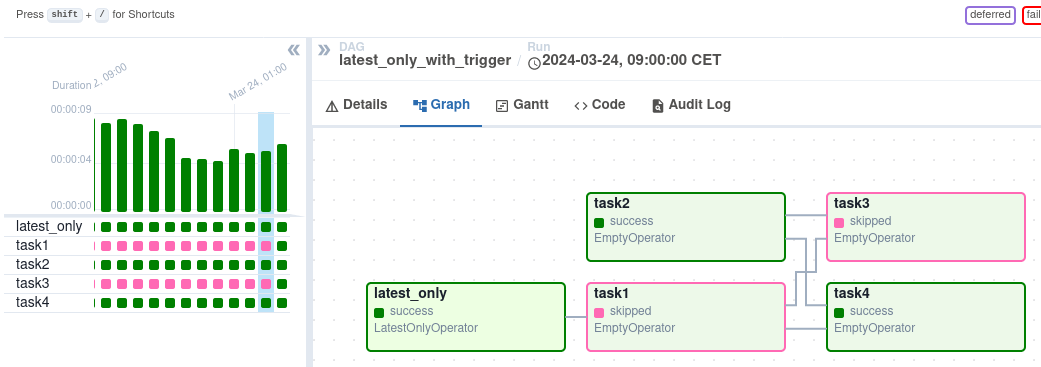This screenshot has height=367, width=1041.
Task: Click the clock icon beside the run date
Action: 534,63
